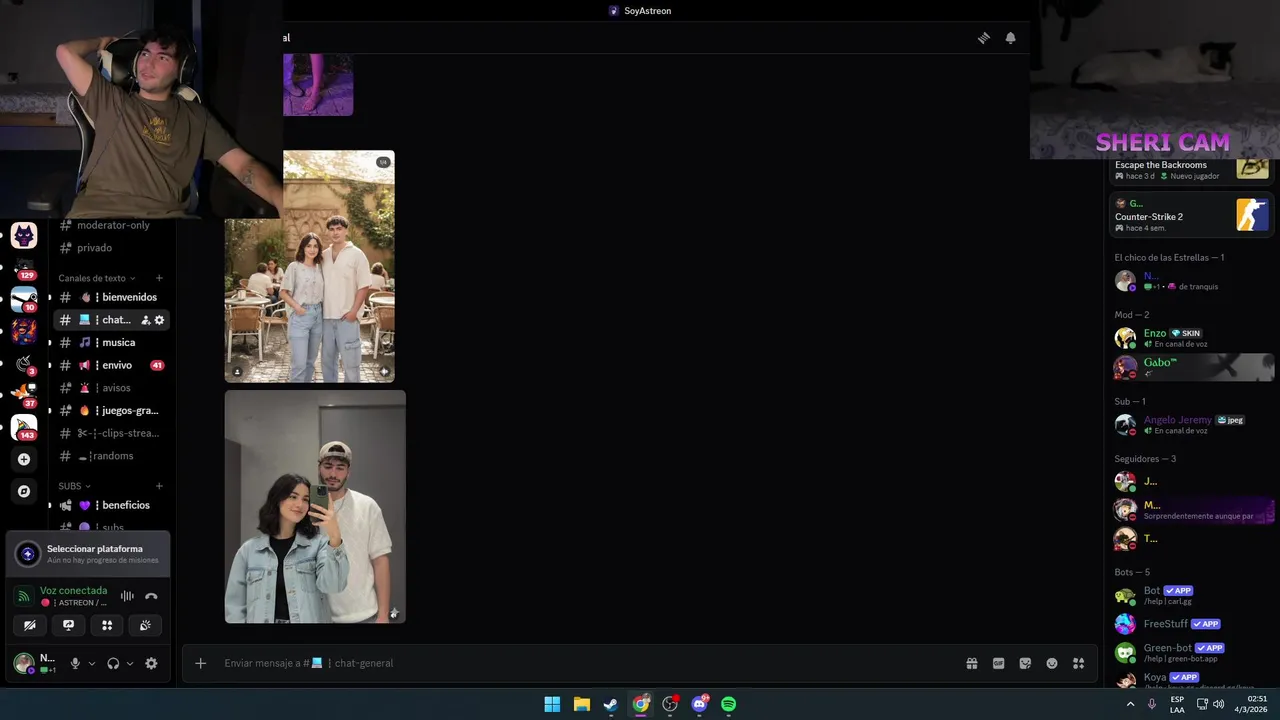The width and height of the screenshot is (1280, 720).
Task: Open the juegos-gra... channel
Action: pyautogui.click(x=110, y=410)
